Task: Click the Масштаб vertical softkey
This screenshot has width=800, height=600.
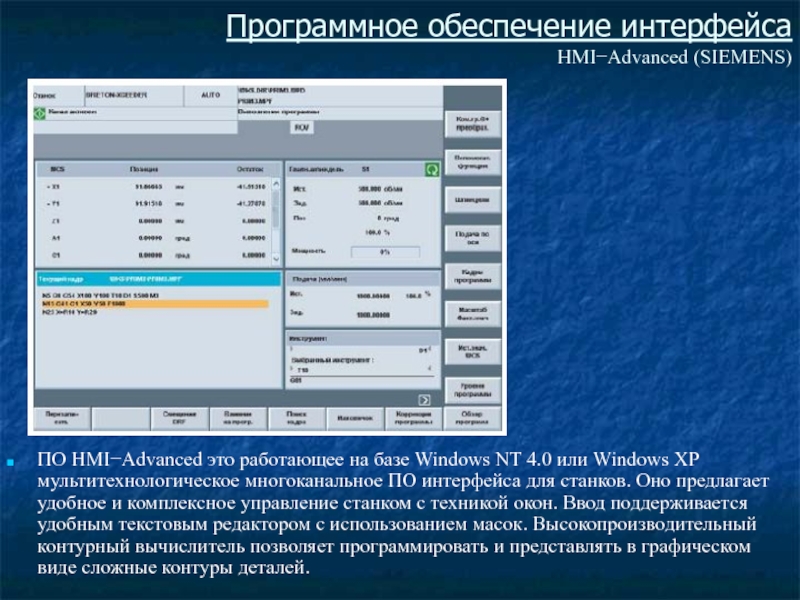Action: click(472, 314)
